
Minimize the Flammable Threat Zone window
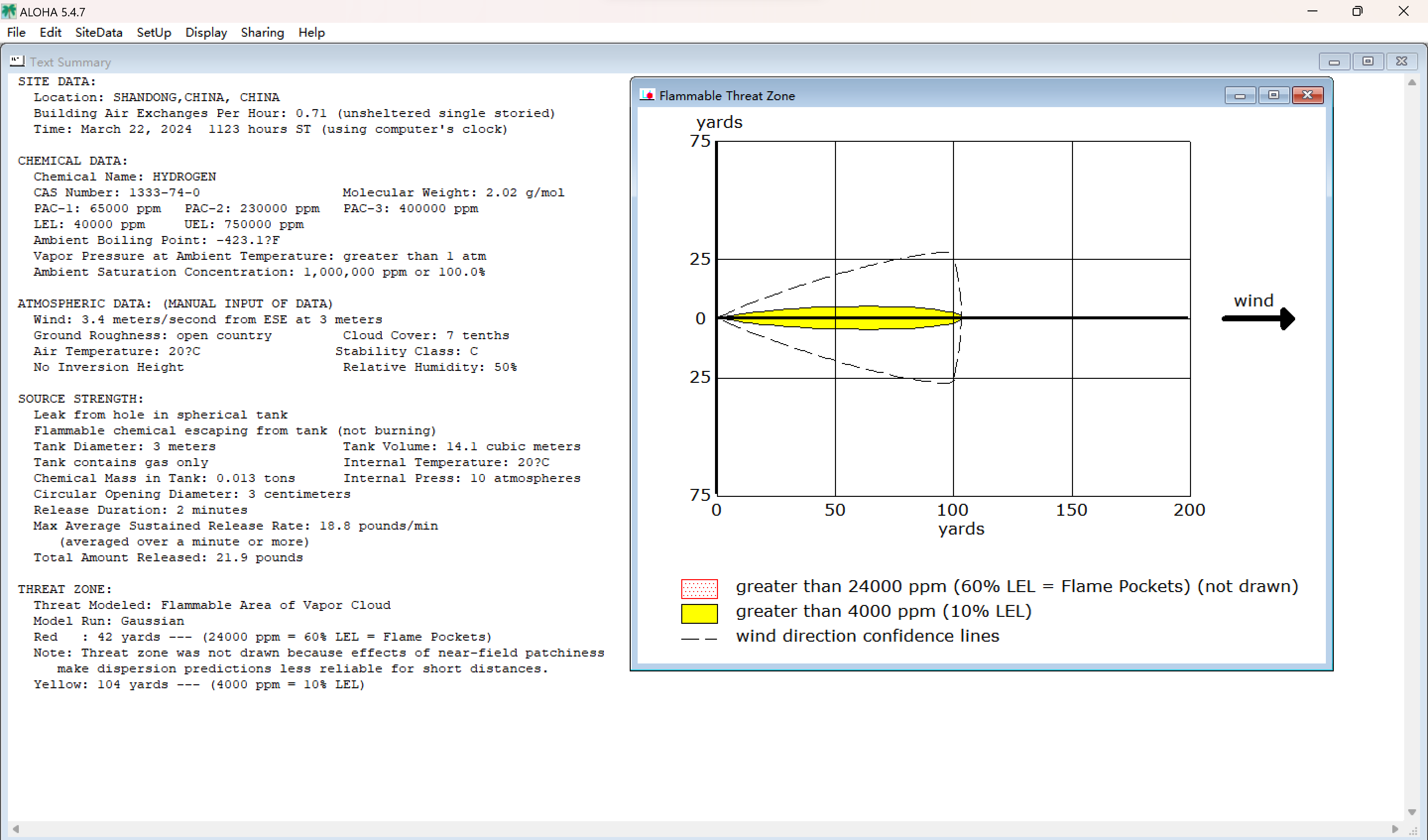coord(1240,95)
